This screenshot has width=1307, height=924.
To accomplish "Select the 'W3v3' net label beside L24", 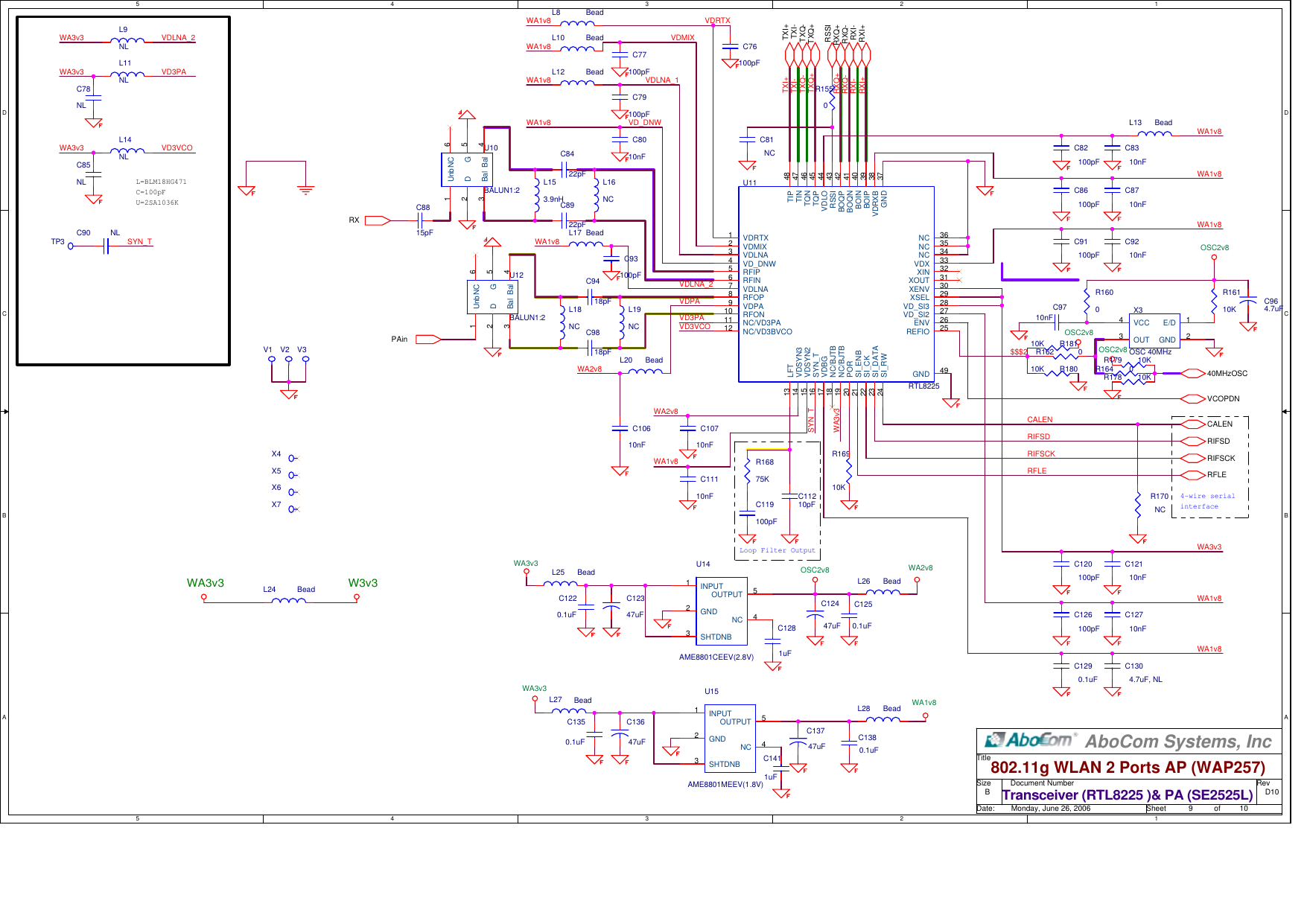I will point(363,583).
